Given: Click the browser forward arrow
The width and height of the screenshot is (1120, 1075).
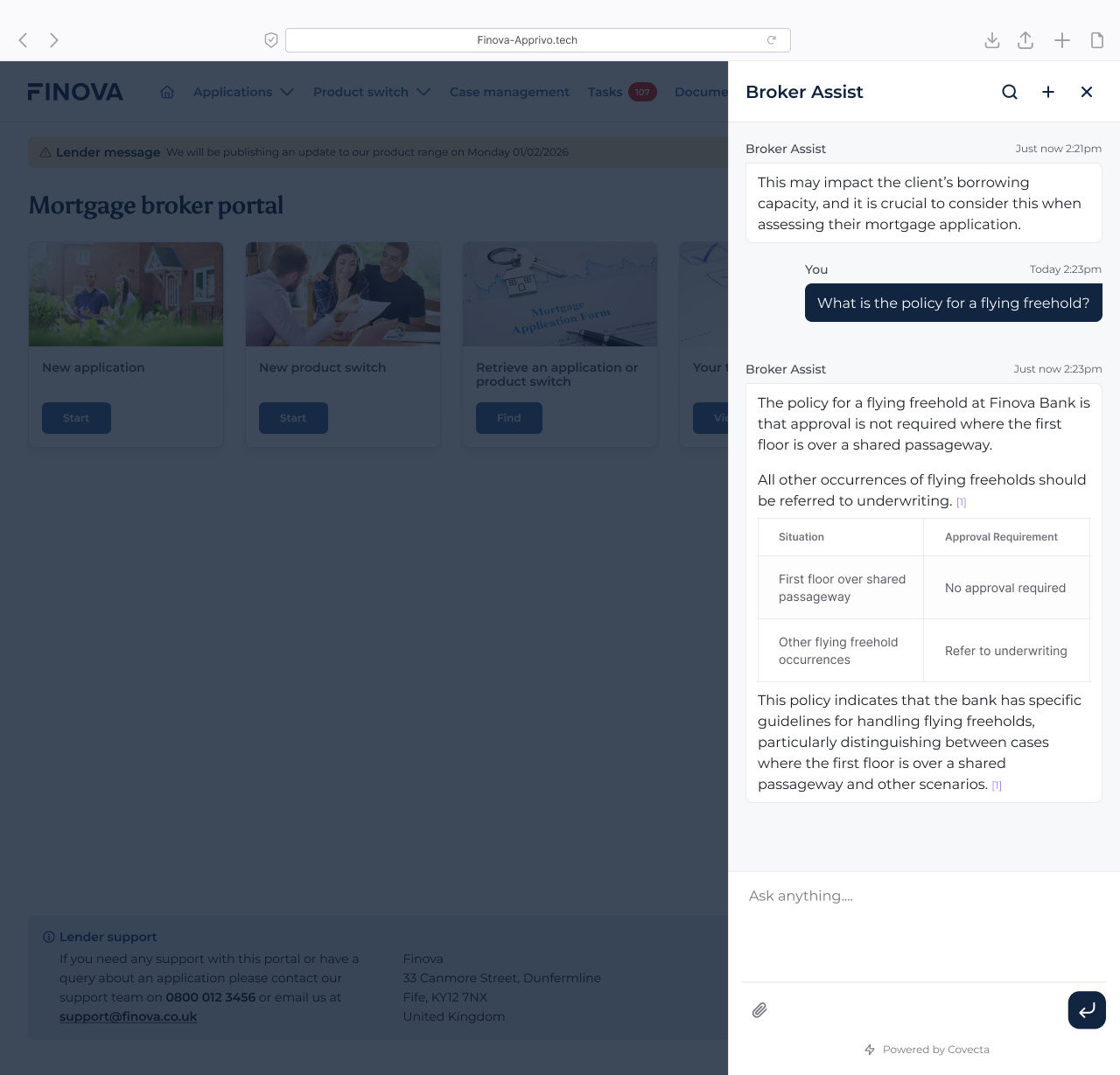Looking at the screenshot, I should (x=54, y=40).
